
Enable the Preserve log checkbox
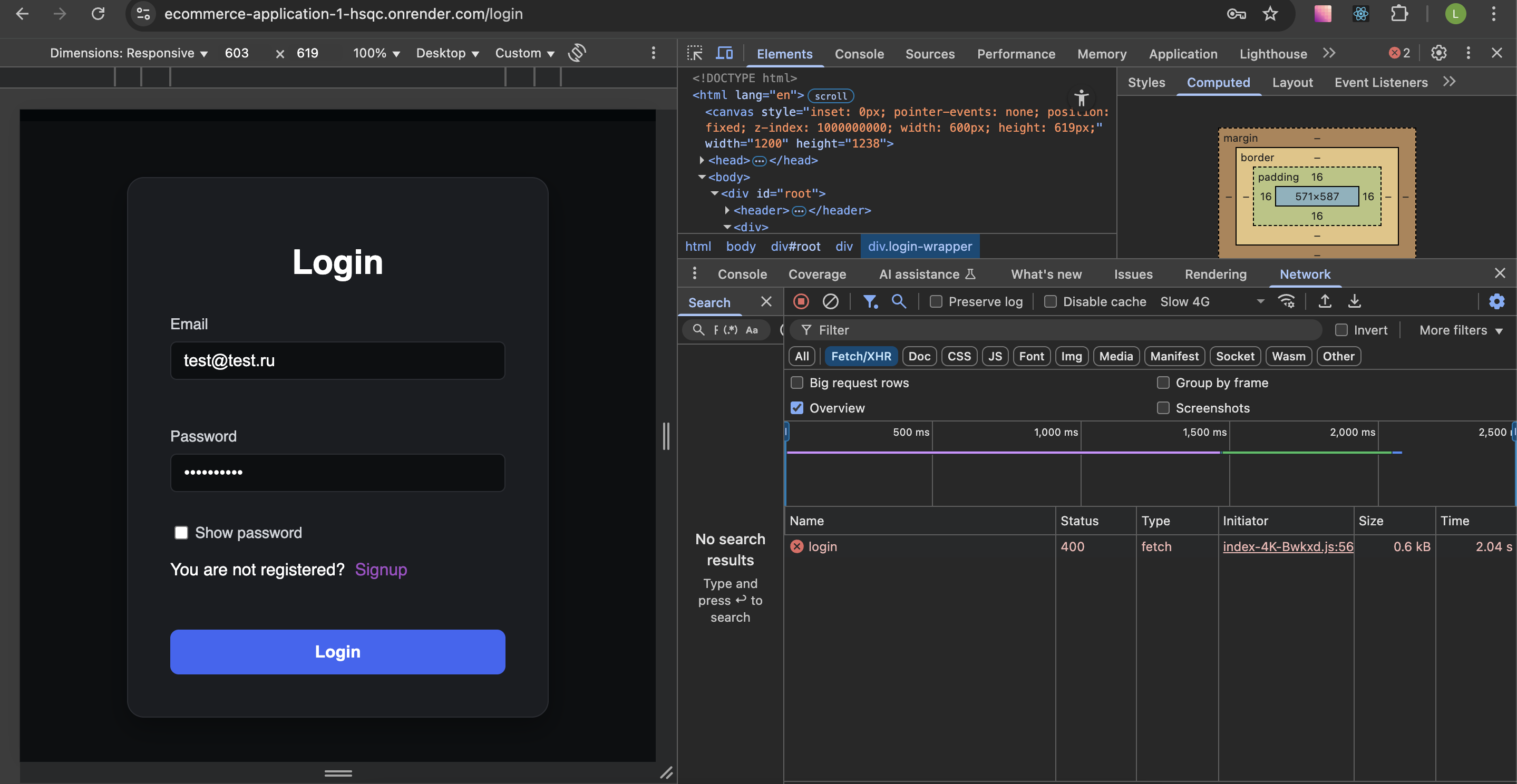click(936, 301)
